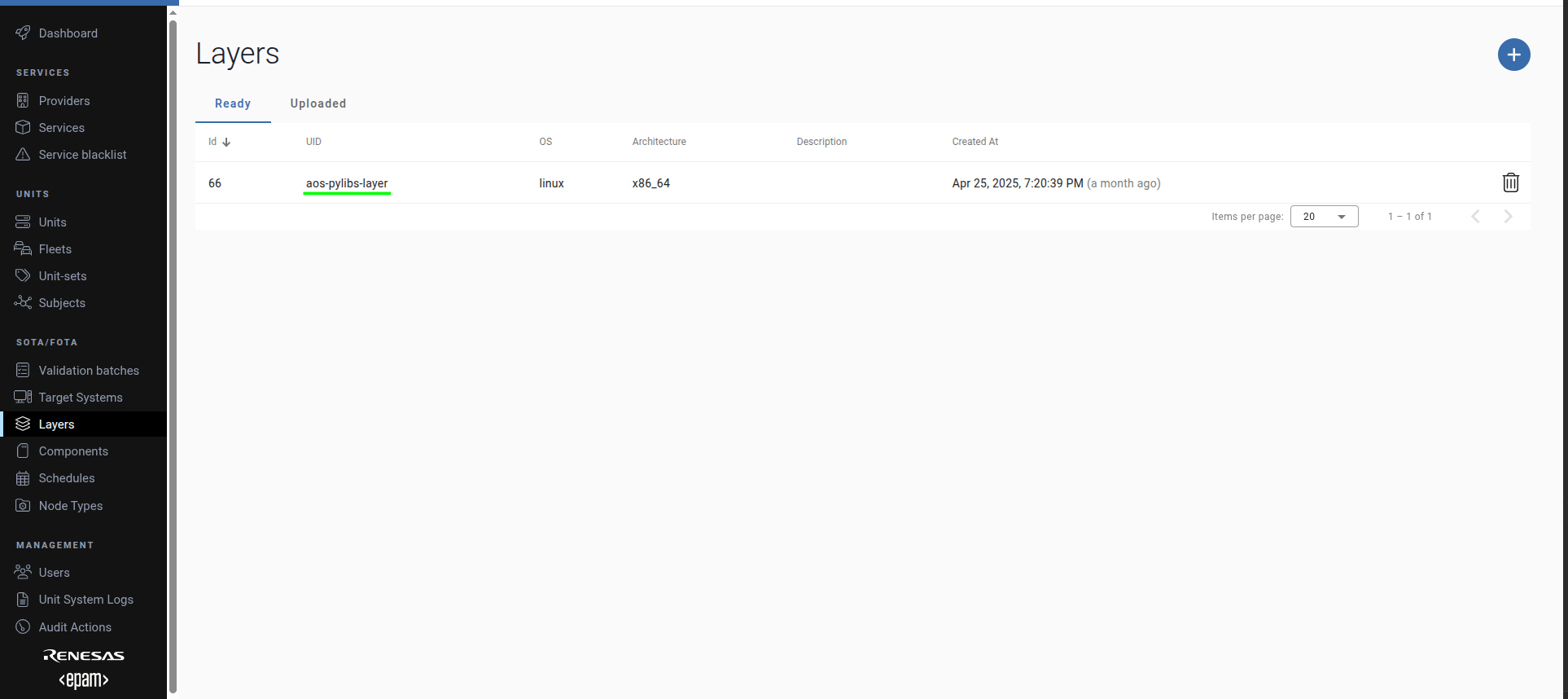The width and height of the screenshot is (1568, 699).
Task: Open the items per page dropdown
Action: [1324, 217]
